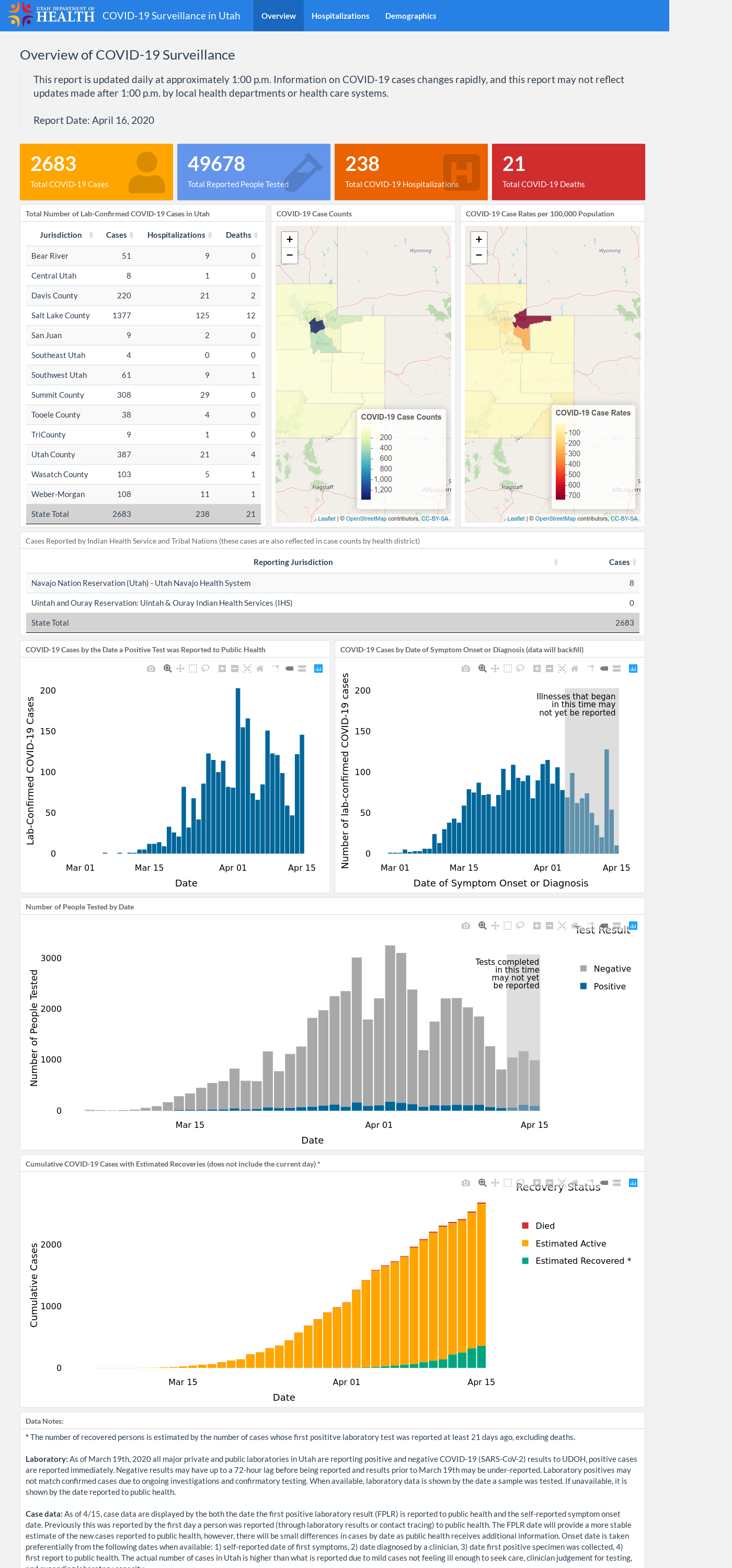Sort tribal table by Cases column
The height and width of the screenshot is (1568, 732).
635,562
